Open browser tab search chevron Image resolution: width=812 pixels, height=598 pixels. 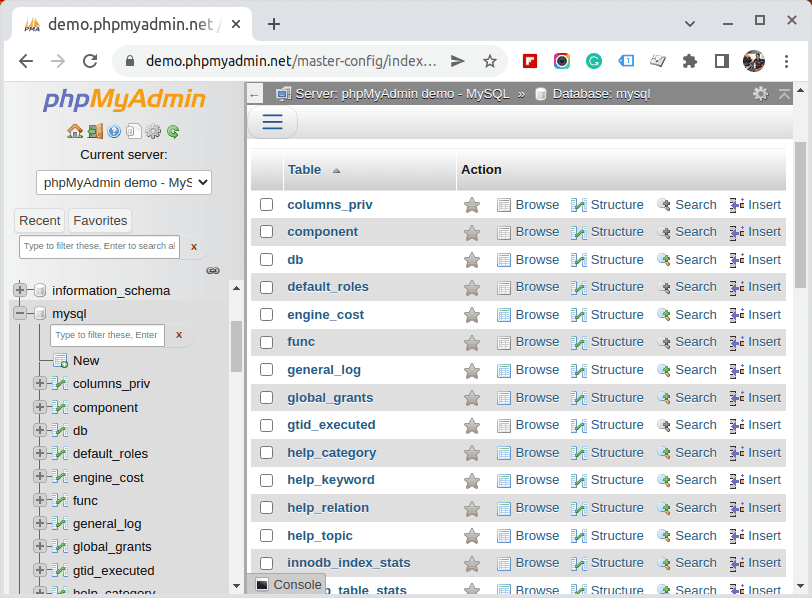(x=689, y=23)
